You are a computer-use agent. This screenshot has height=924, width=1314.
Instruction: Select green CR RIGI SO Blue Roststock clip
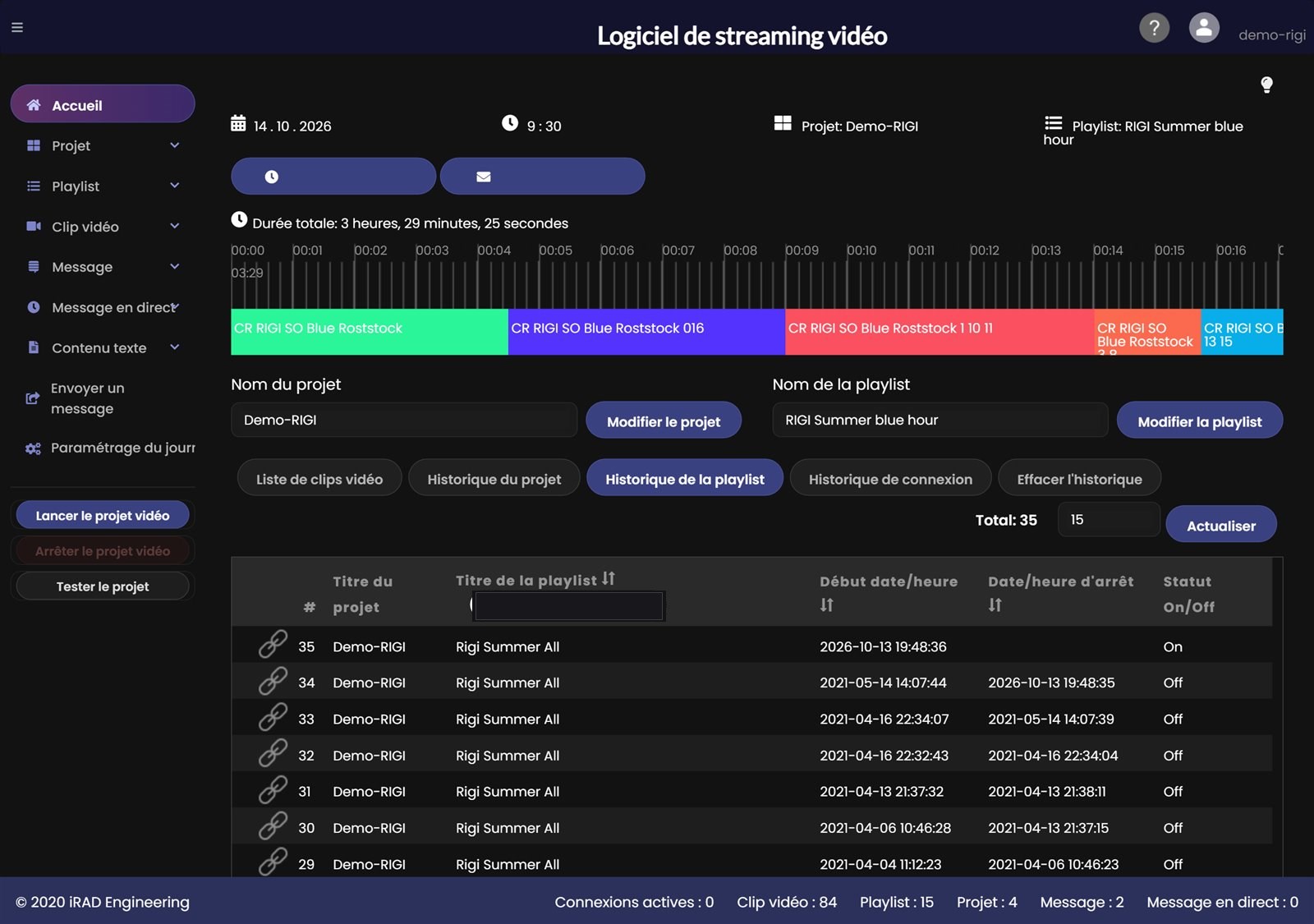pos(370,332)
